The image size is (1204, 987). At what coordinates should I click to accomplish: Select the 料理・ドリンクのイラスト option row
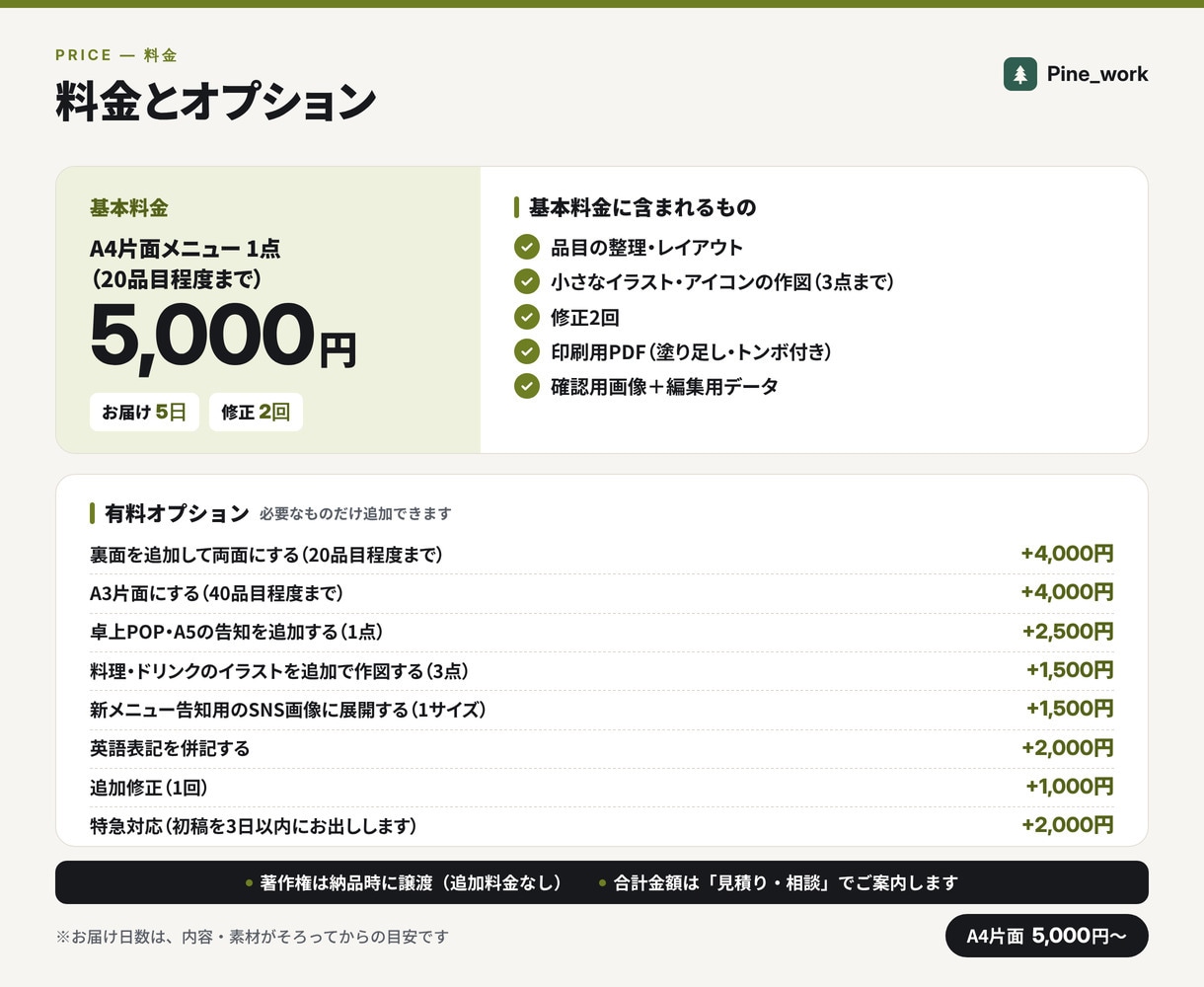(x=602, y=671)
